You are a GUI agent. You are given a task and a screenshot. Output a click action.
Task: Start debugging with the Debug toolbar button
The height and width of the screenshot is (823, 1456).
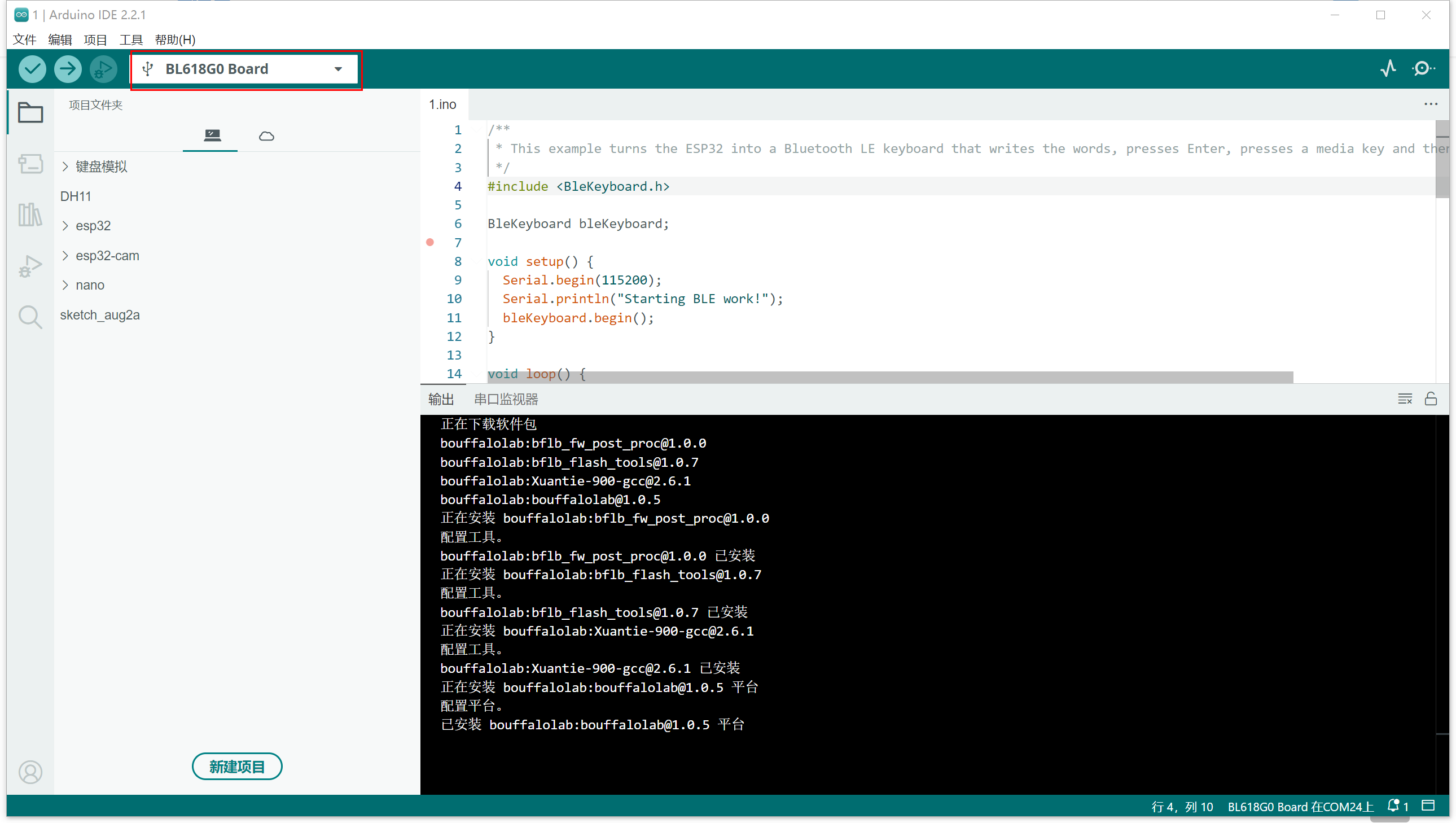pos(103,69)
